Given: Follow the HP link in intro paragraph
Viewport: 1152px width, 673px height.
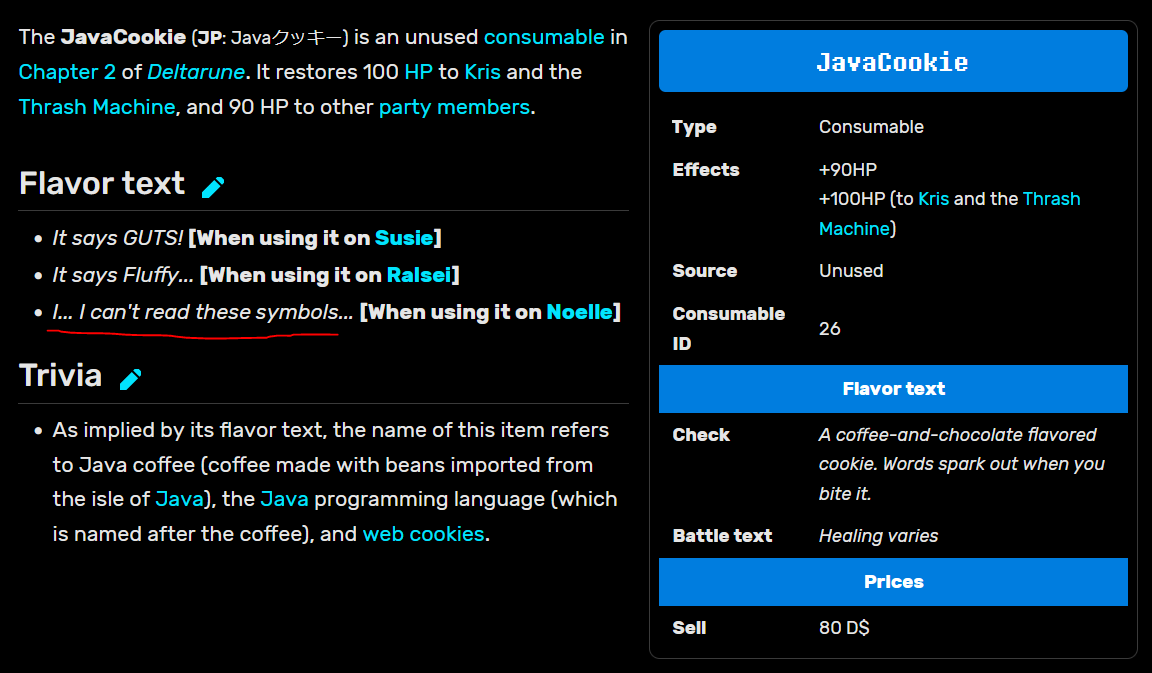Looking at the screenshot, I should [x=418, y=72].
